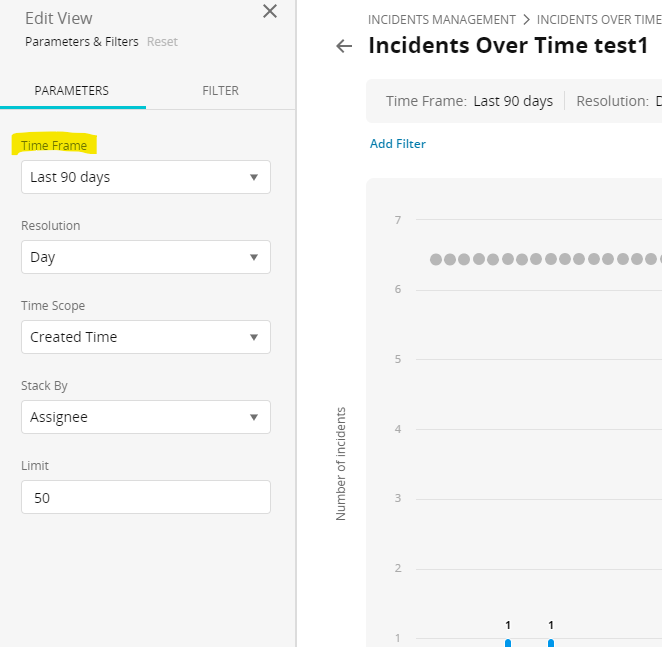Click the Add Filter link
This screenshot has width=662, height=647.
(398, 144)
